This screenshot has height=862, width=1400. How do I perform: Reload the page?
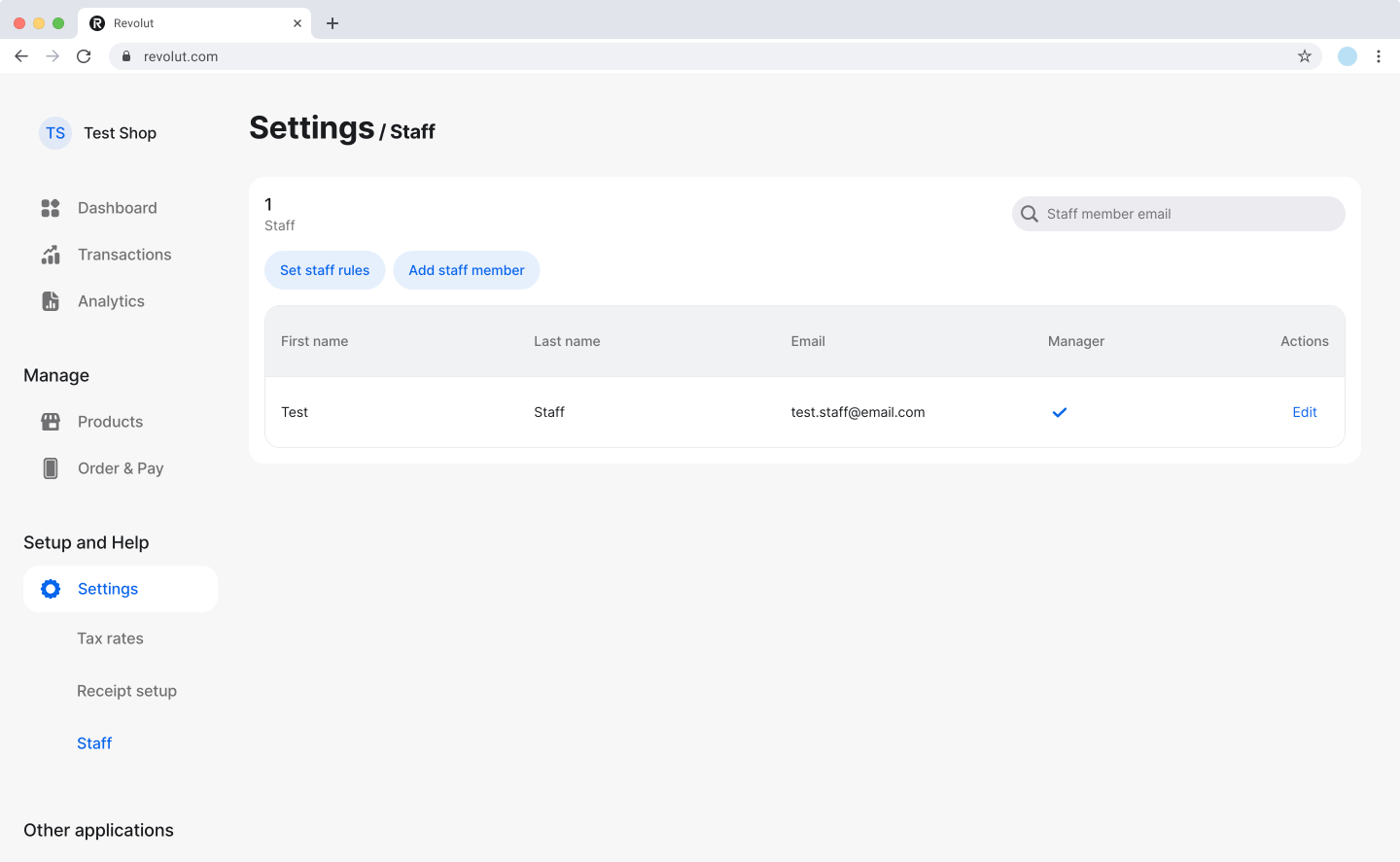(x=84, y=56)
